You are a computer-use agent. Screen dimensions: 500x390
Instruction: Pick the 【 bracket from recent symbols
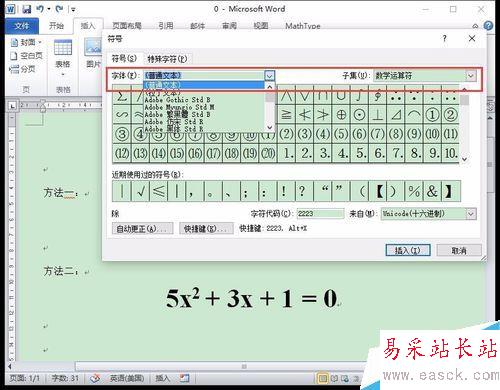(378, 191)
